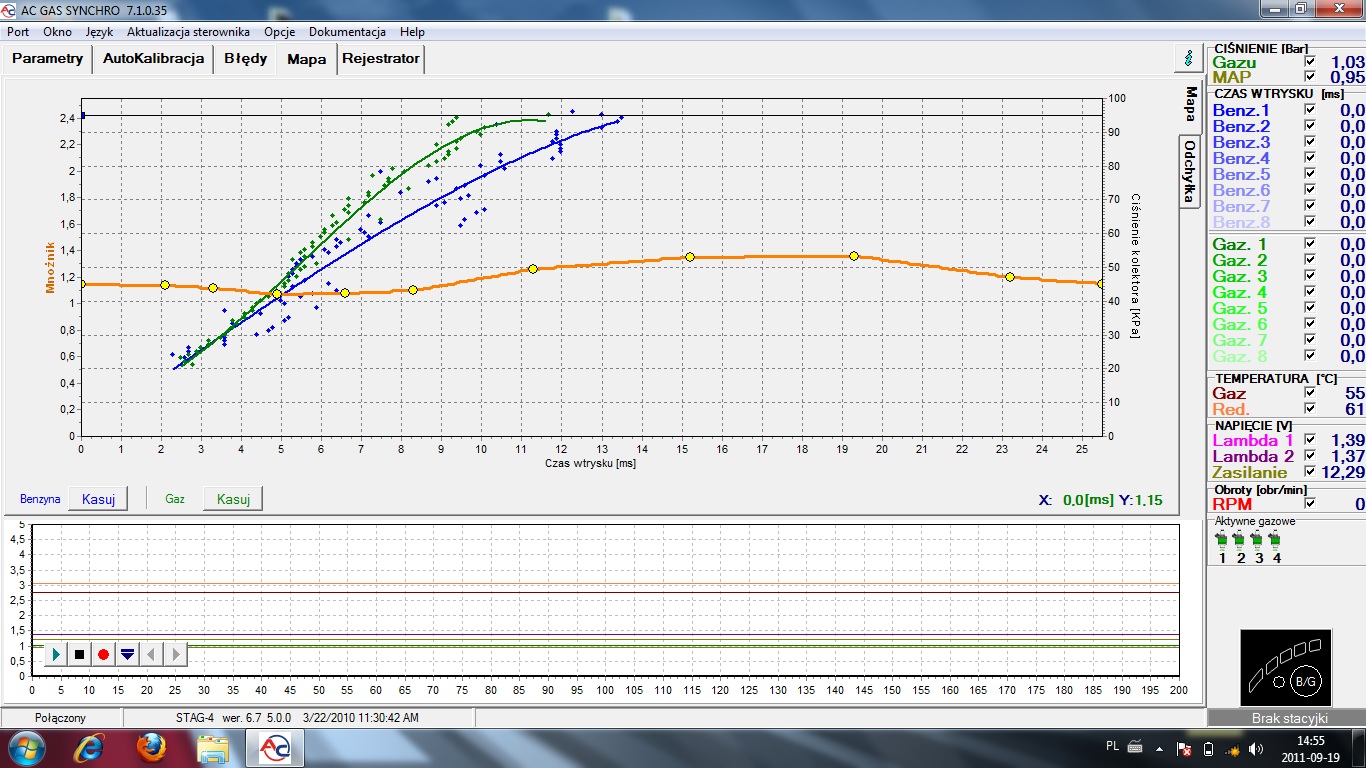1366x768 pixels.
Task: Switch to the AutoKalibracja tab
Action: coord(153,58)
